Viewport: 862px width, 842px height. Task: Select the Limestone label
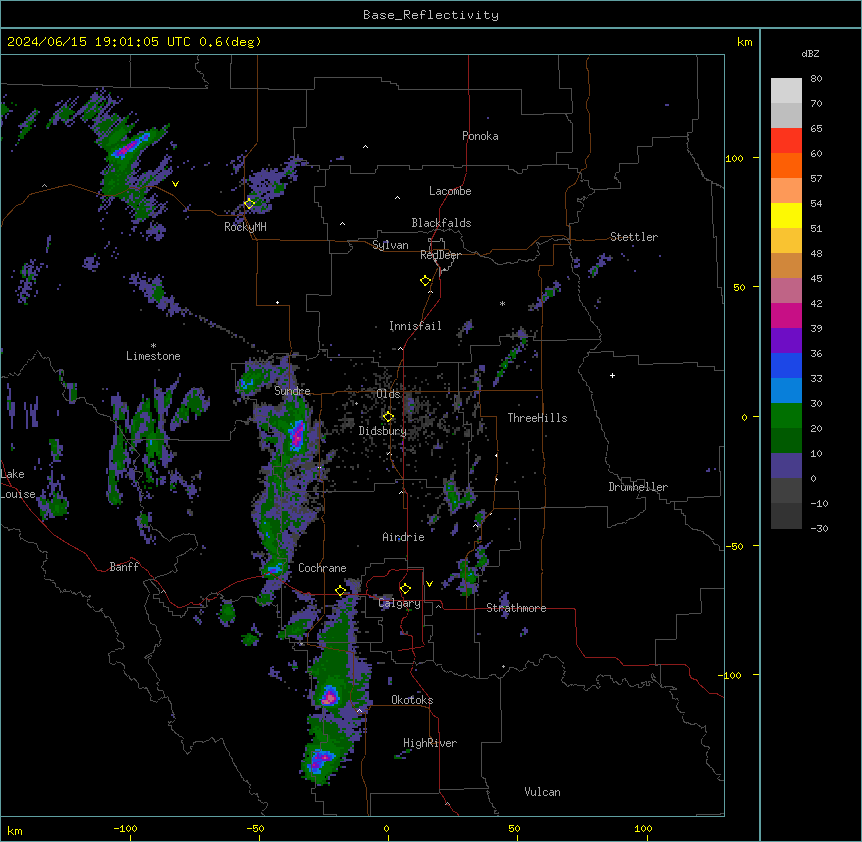point(153,356)
